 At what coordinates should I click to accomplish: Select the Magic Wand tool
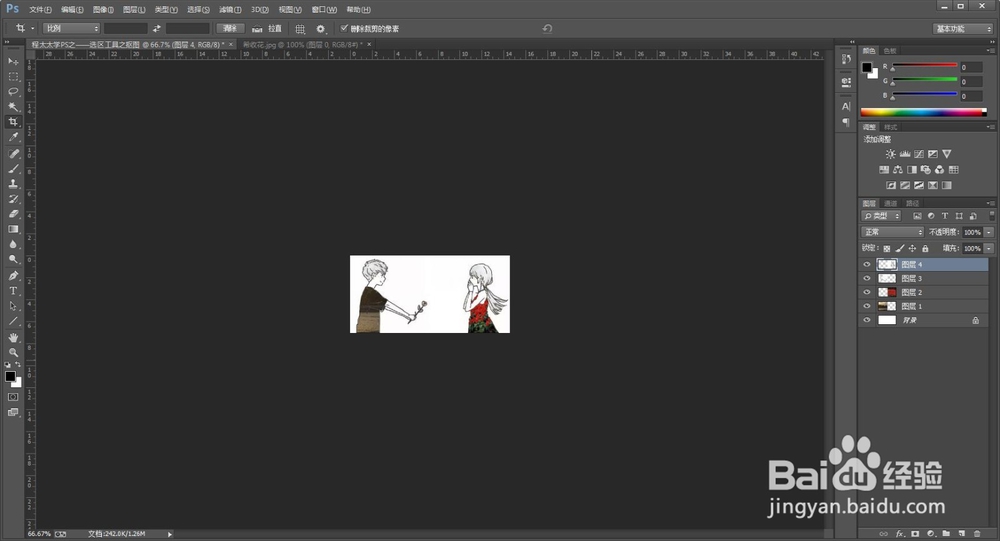[13, 107]
